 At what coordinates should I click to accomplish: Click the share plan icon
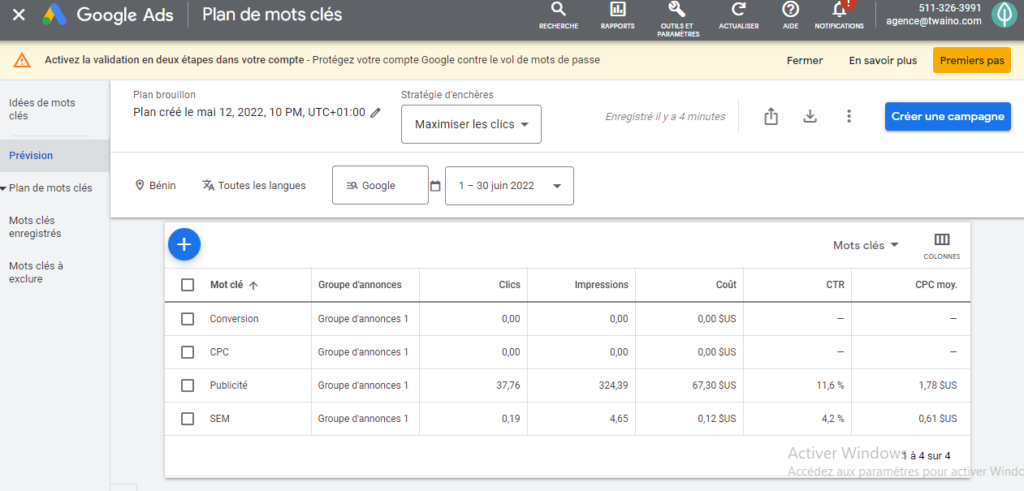click(x=771, y=116)
